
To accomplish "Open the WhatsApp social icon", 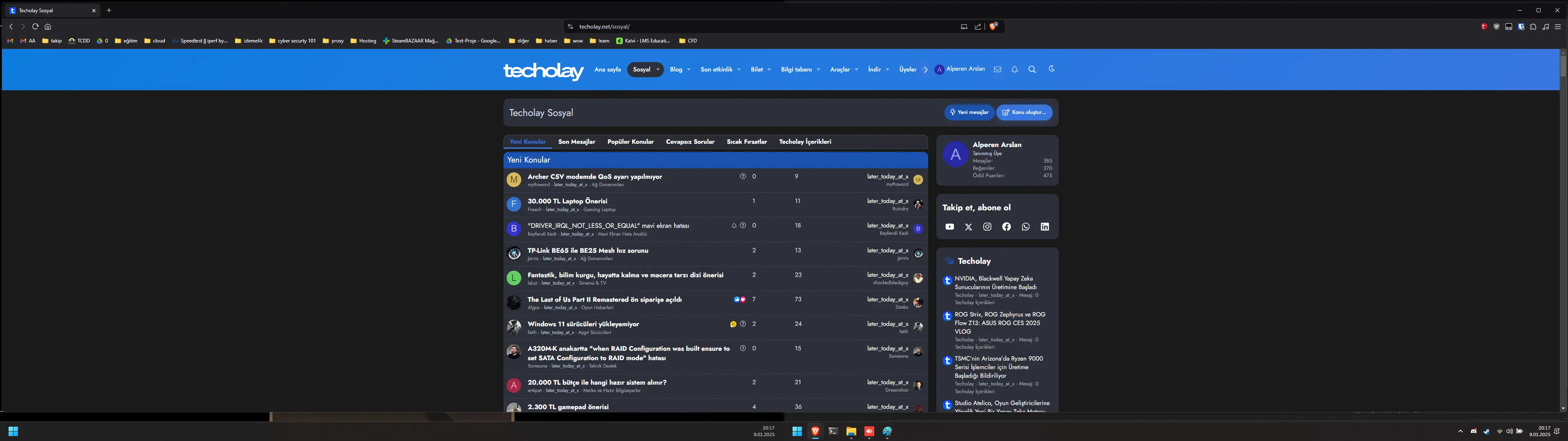I will tap(1026, 227).
